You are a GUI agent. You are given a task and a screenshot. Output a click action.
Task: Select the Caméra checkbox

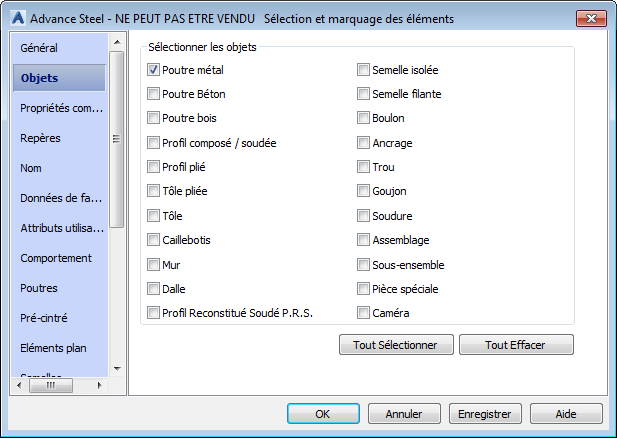pyautogui.click(x=365, y=313)
